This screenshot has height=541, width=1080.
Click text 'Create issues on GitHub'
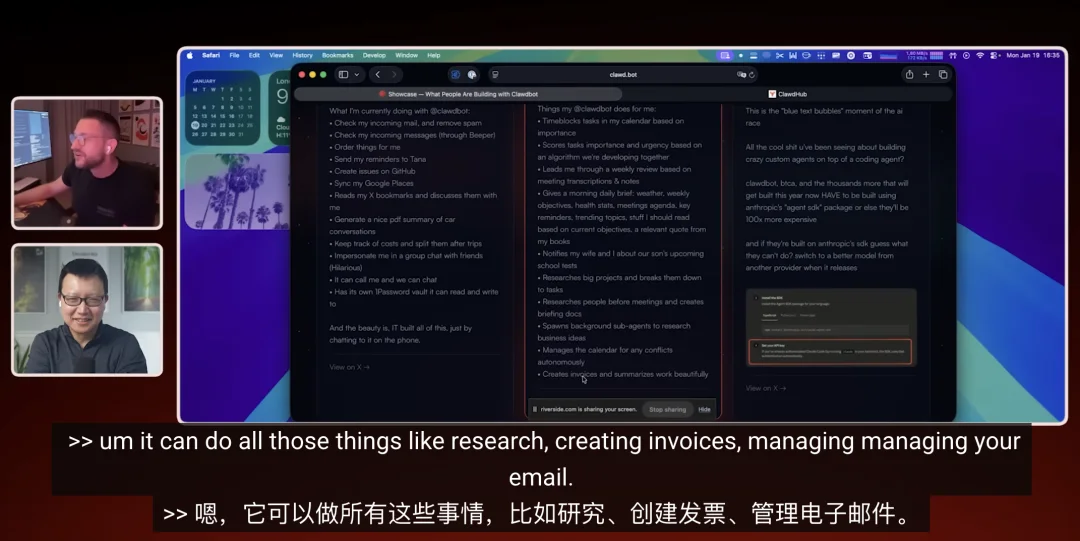[375, 171]
